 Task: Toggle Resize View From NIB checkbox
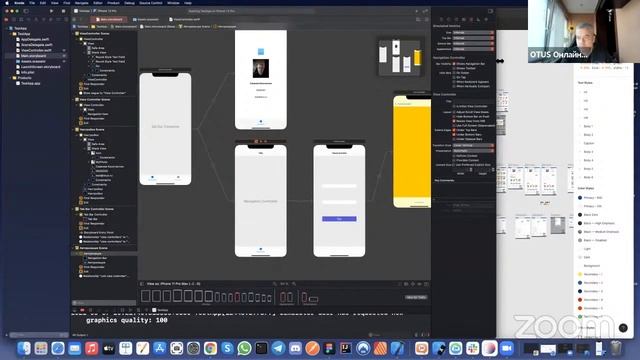pos(454,121)
